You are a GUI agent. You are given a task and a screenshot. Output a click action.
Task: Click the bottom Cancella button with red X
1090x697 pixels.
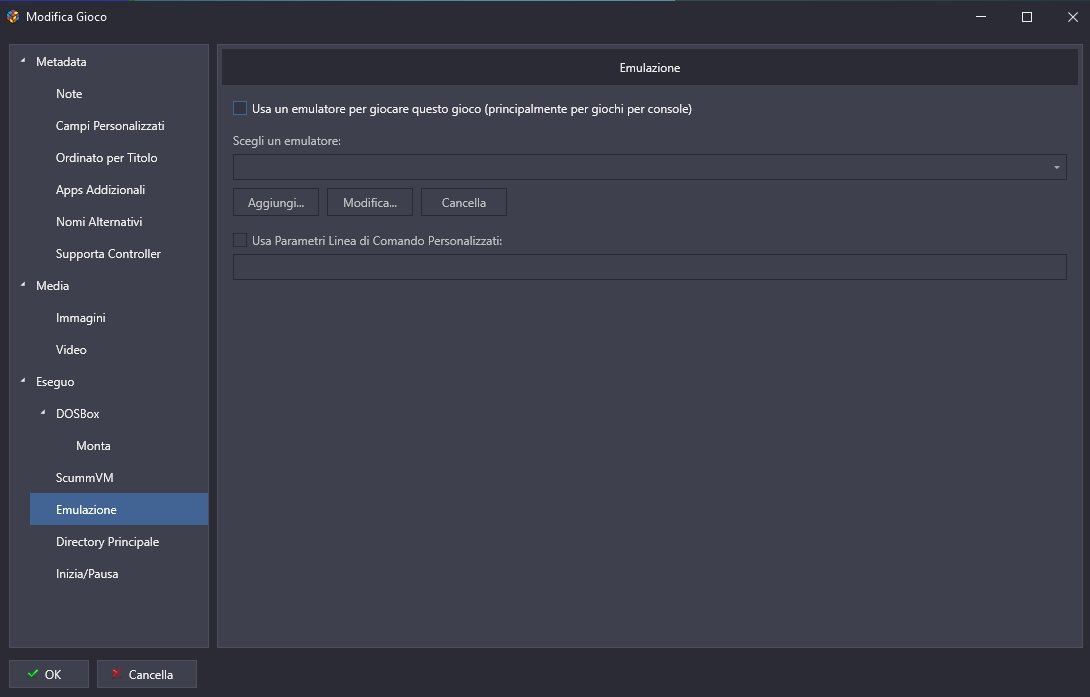pyautogui.click(x=146, y=674)
